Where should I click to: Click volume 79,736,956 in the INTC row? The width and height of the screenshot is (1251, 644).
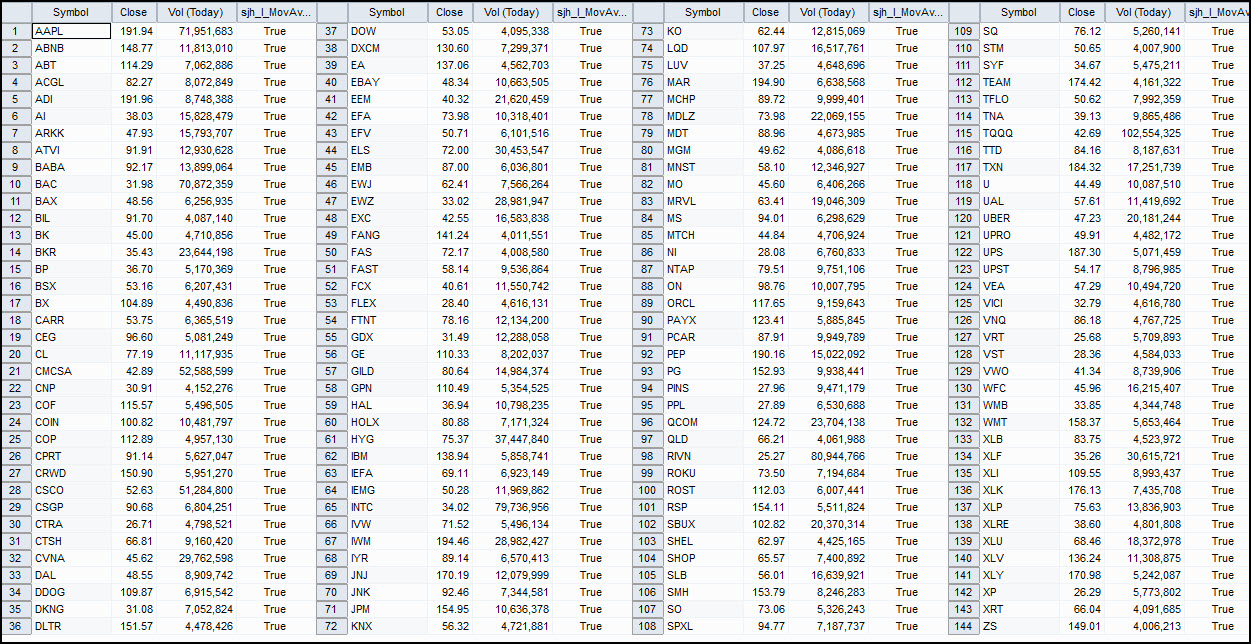[512, 507]
